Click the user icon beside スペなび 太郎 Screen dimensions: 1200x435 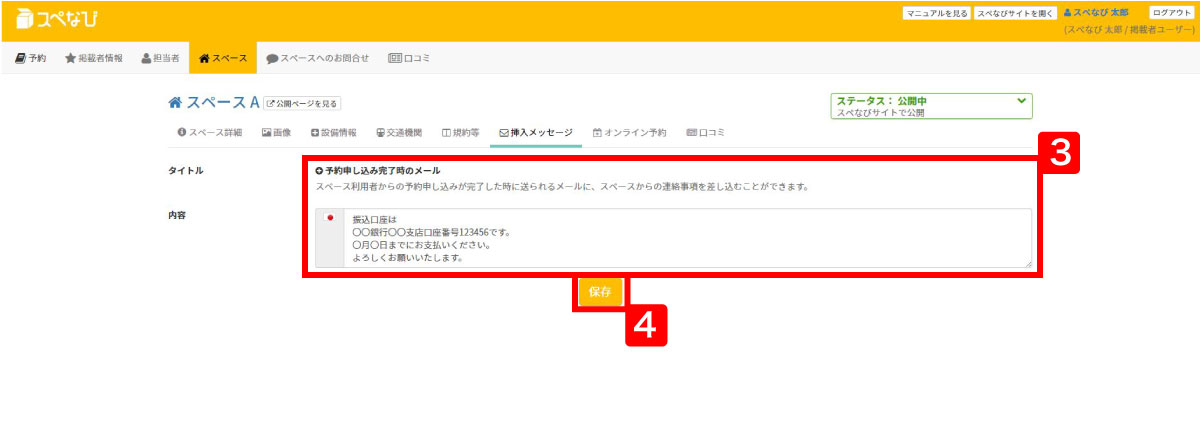click(1067, 13)
